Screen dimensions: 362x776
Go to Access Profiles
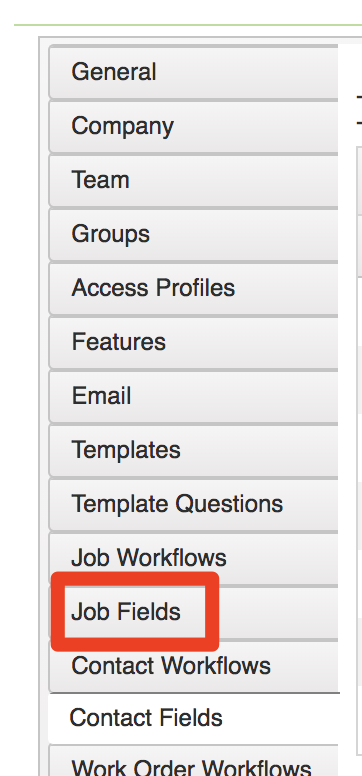194,288
